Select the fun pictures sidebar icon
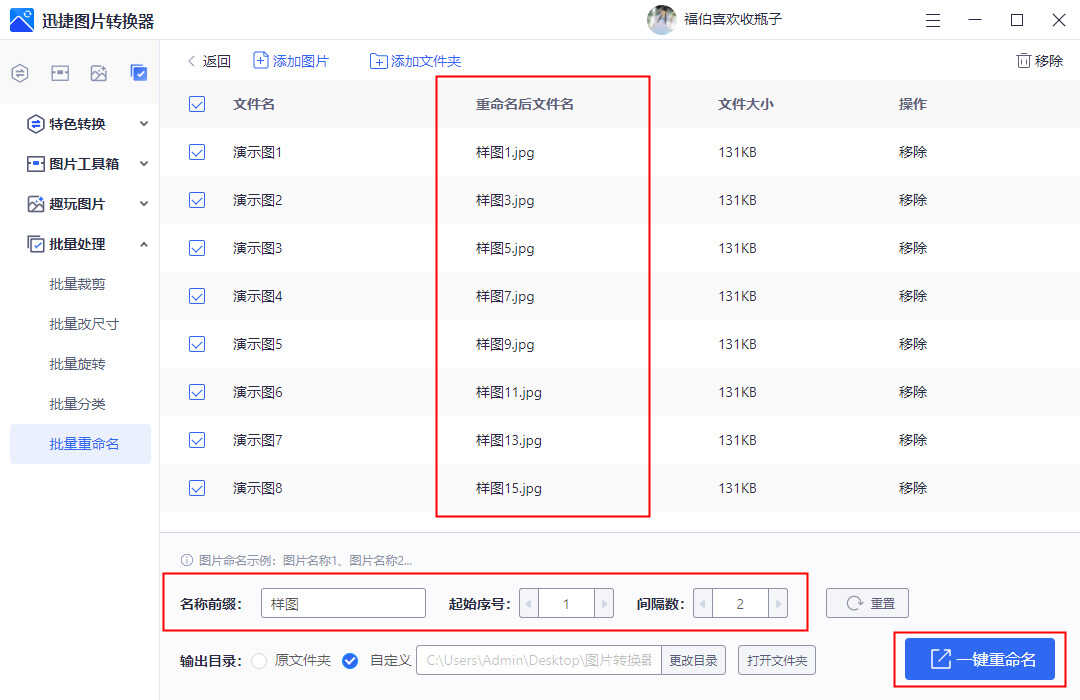Viewport: 1080px width, 700px height. (98, 73)
